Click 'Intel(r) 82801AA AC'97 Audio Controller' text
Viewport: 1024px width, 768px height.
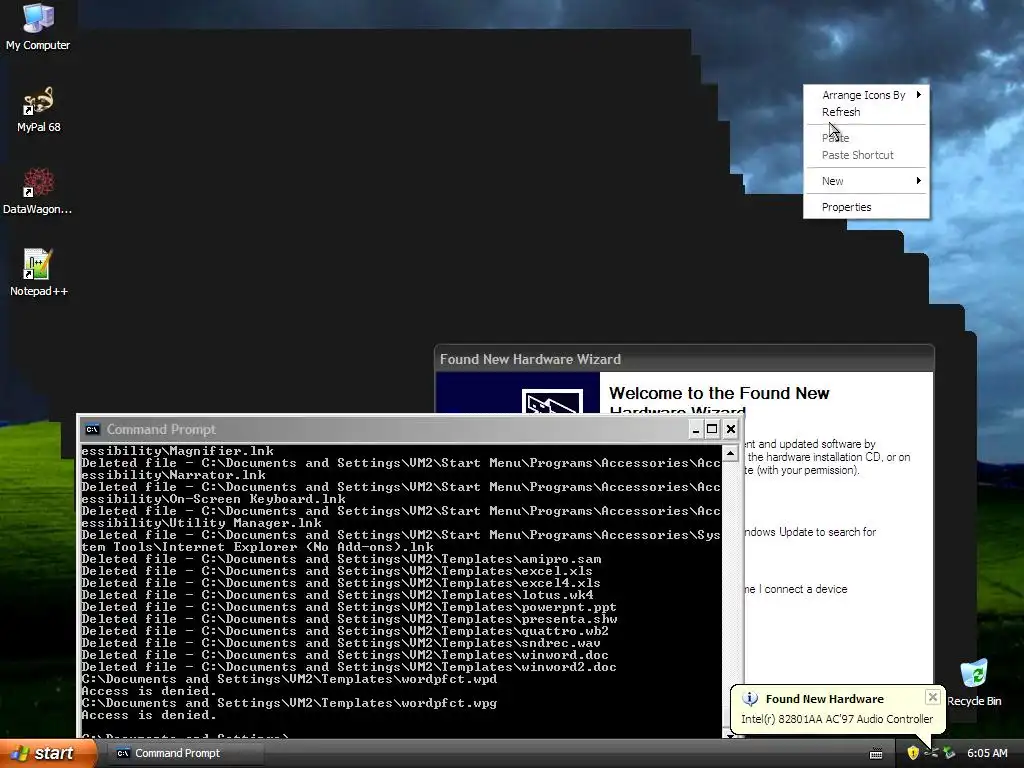[x=837, y=719]
